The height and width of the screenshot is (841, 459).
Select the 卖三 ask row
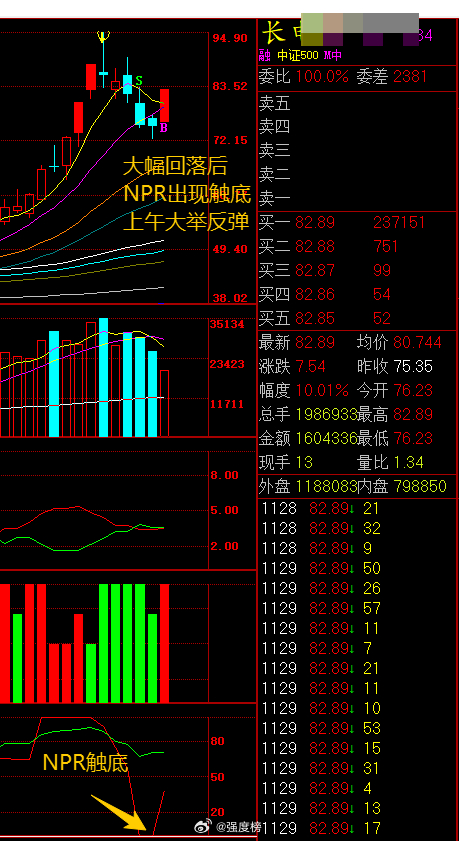(358, 151)
